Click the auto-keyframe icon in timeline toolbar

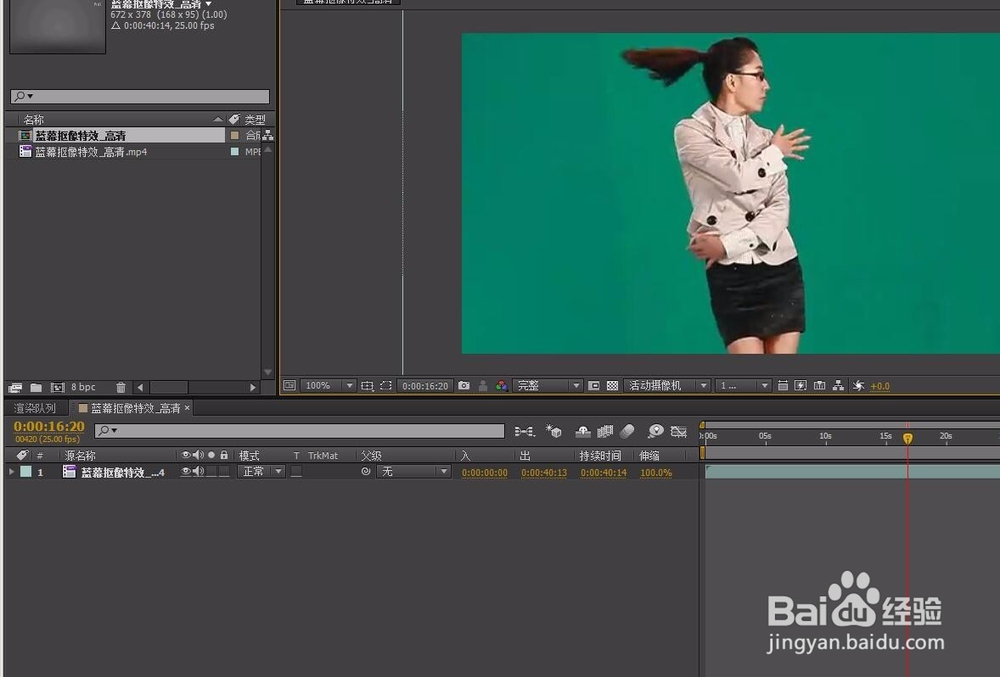tap(679, 432)
